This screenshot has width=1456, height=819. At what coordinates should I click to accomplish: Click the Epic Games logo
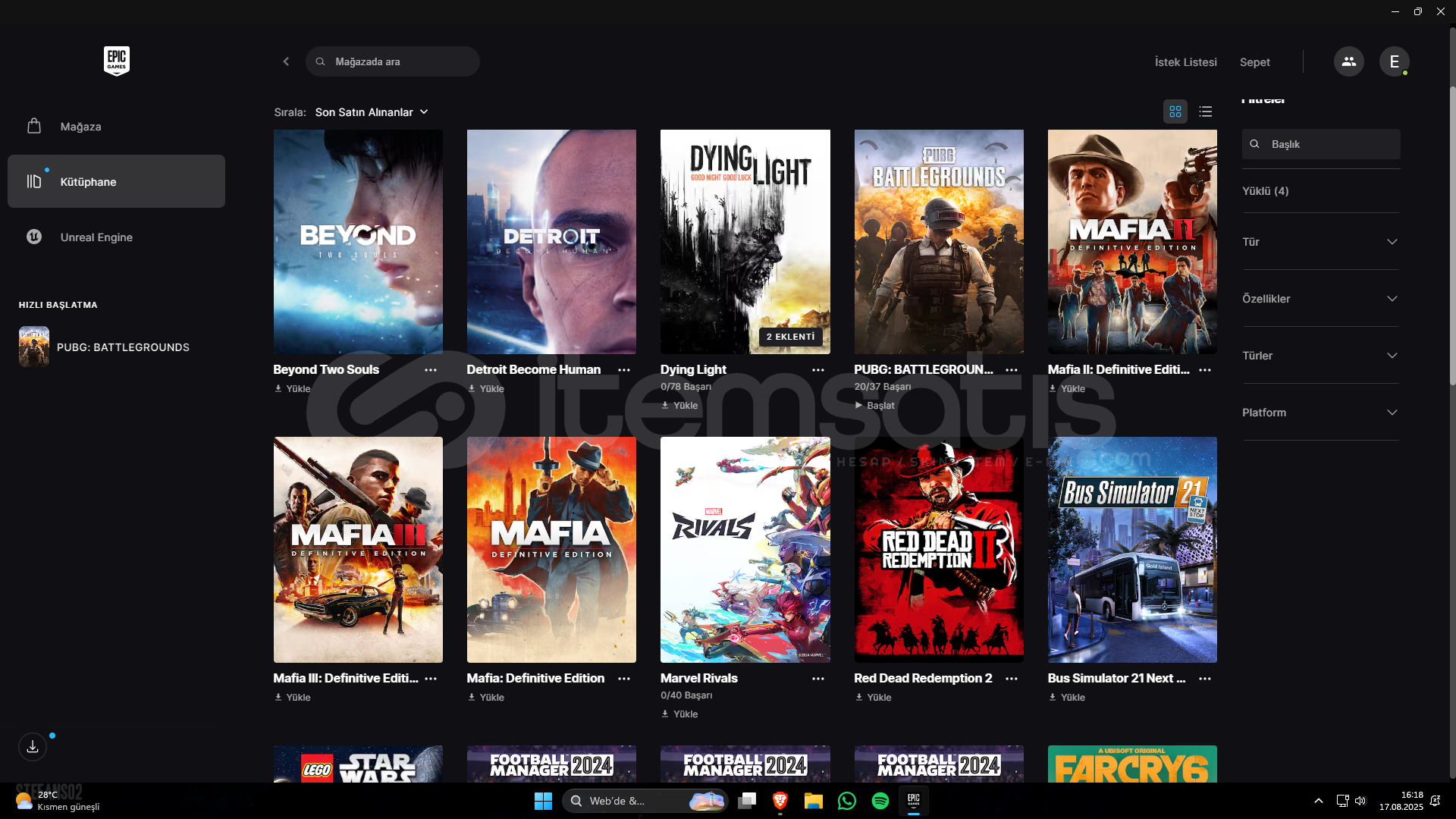point(117,61)
